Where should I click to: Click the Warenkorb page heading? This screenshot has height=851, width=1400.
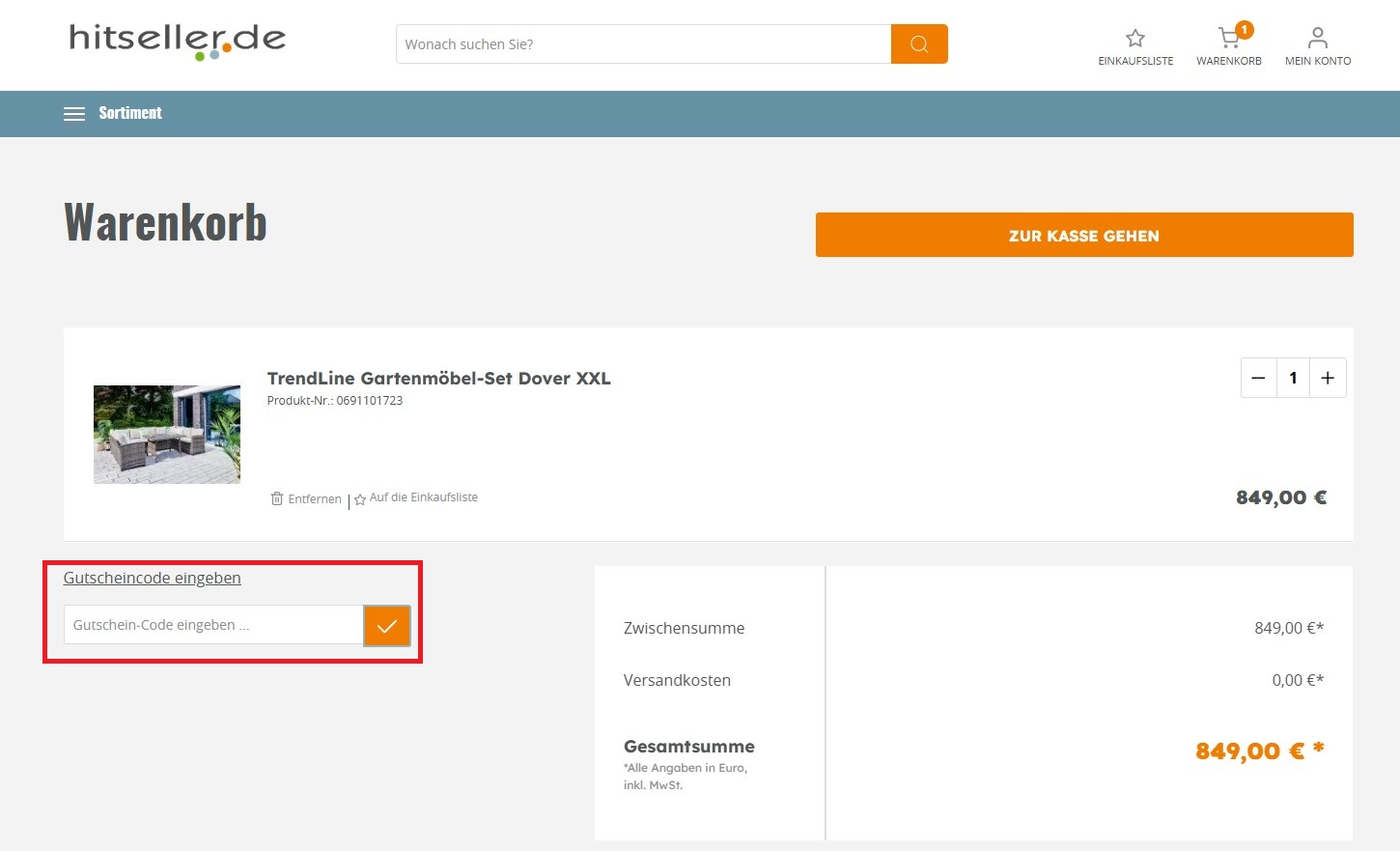click(165, 222)
